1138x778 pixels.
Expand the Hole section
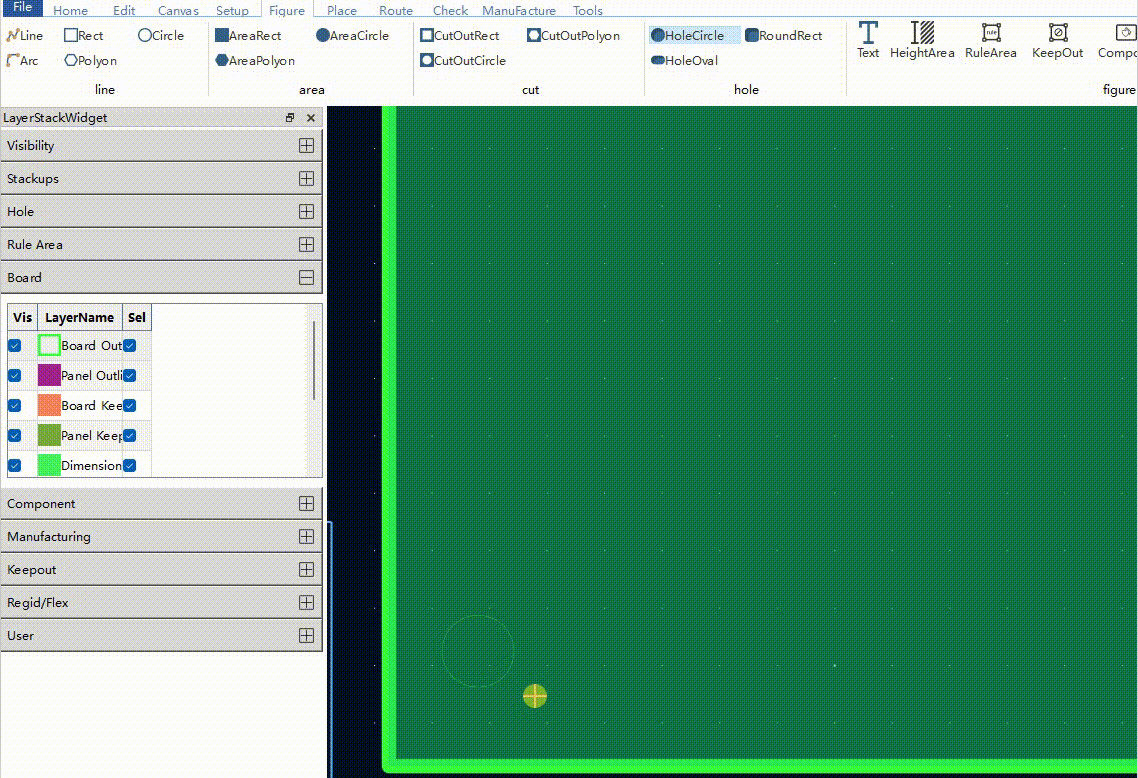click(x=306, y=211)
